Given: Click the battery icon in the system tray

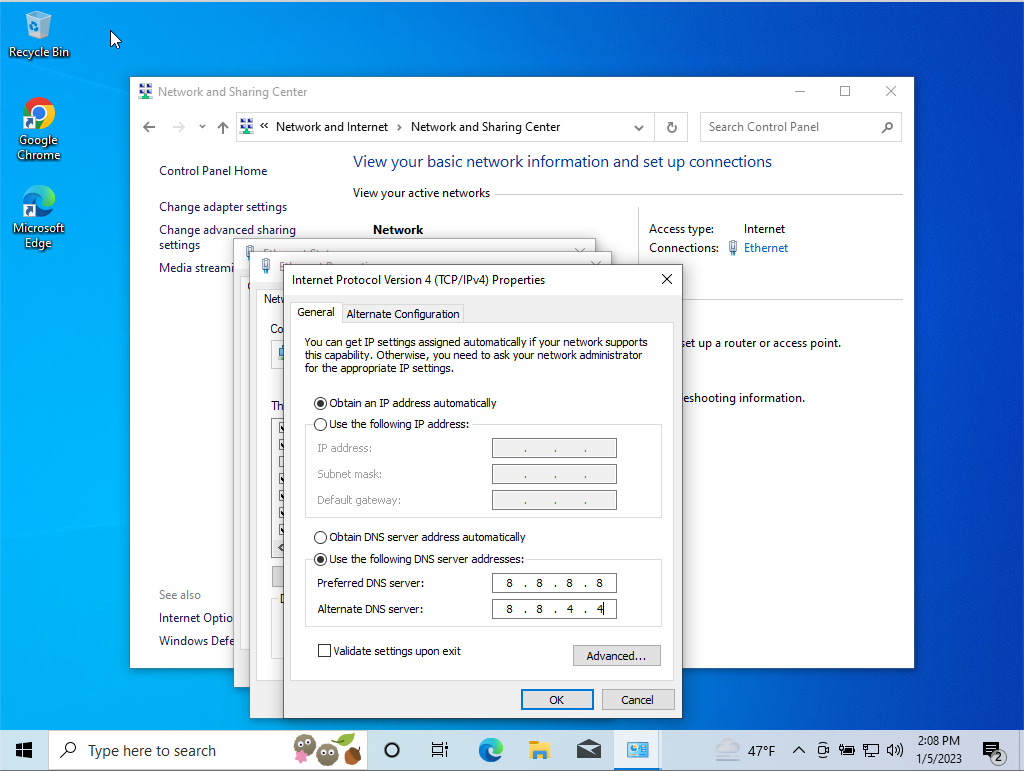Looking at the screenshot, I should pyautogui.click(x=847, y=751).
